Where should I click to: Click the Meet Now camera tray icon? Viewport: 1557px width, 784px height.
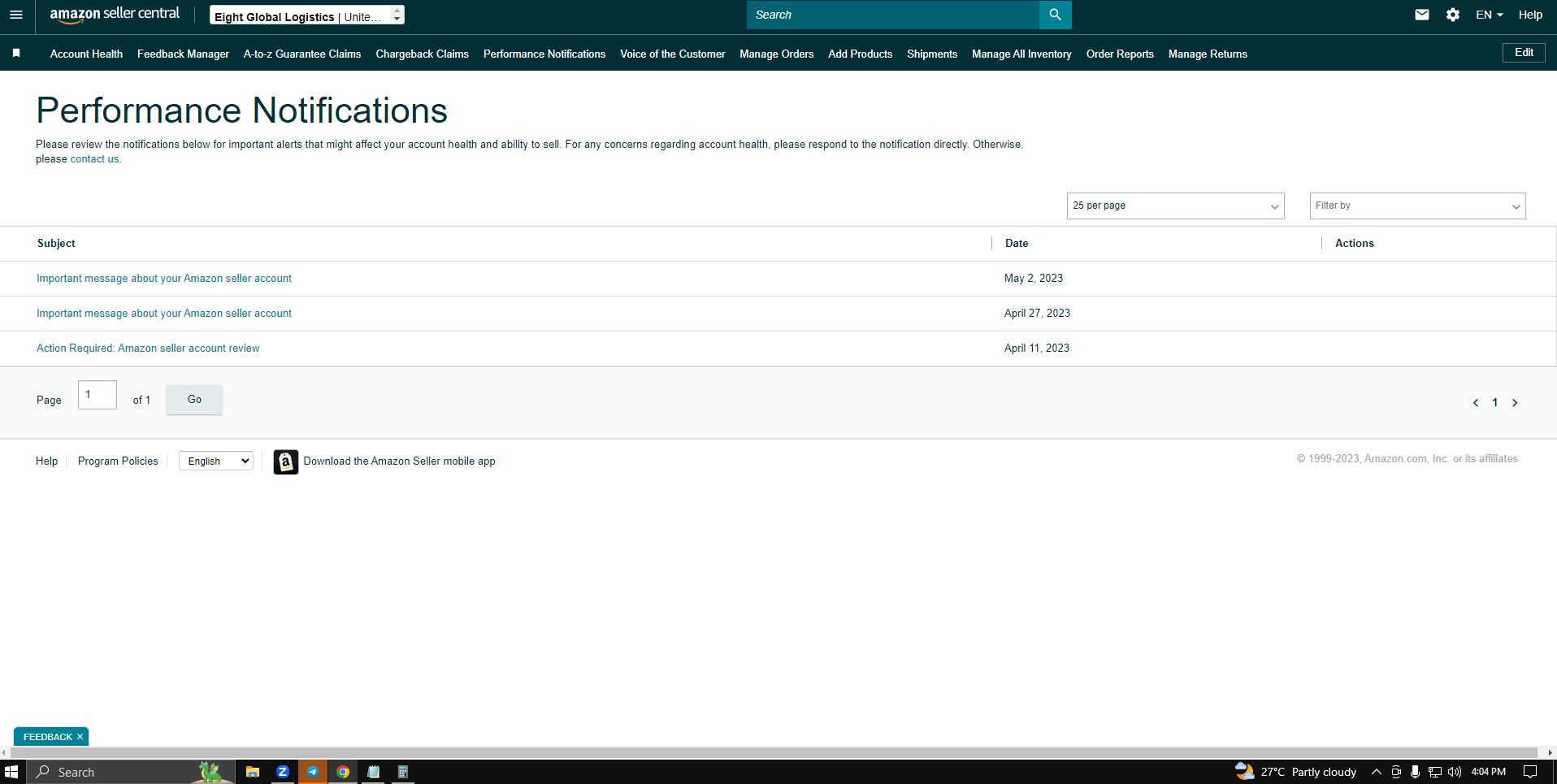(x=1396, y=772)
